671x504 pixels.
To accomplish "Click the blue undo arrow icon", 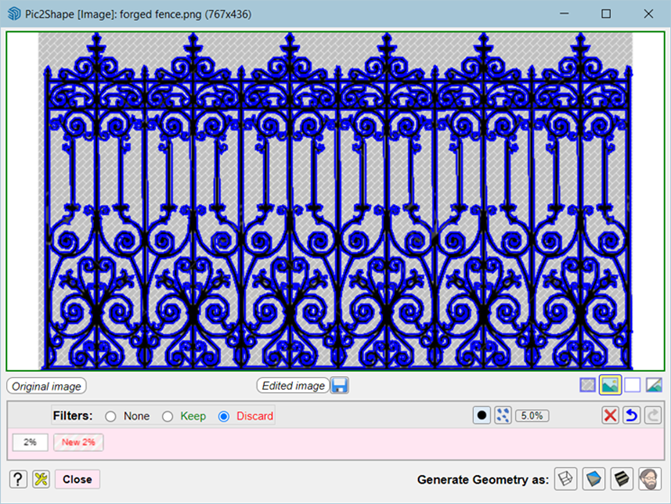I will click(x=631, y=415).
